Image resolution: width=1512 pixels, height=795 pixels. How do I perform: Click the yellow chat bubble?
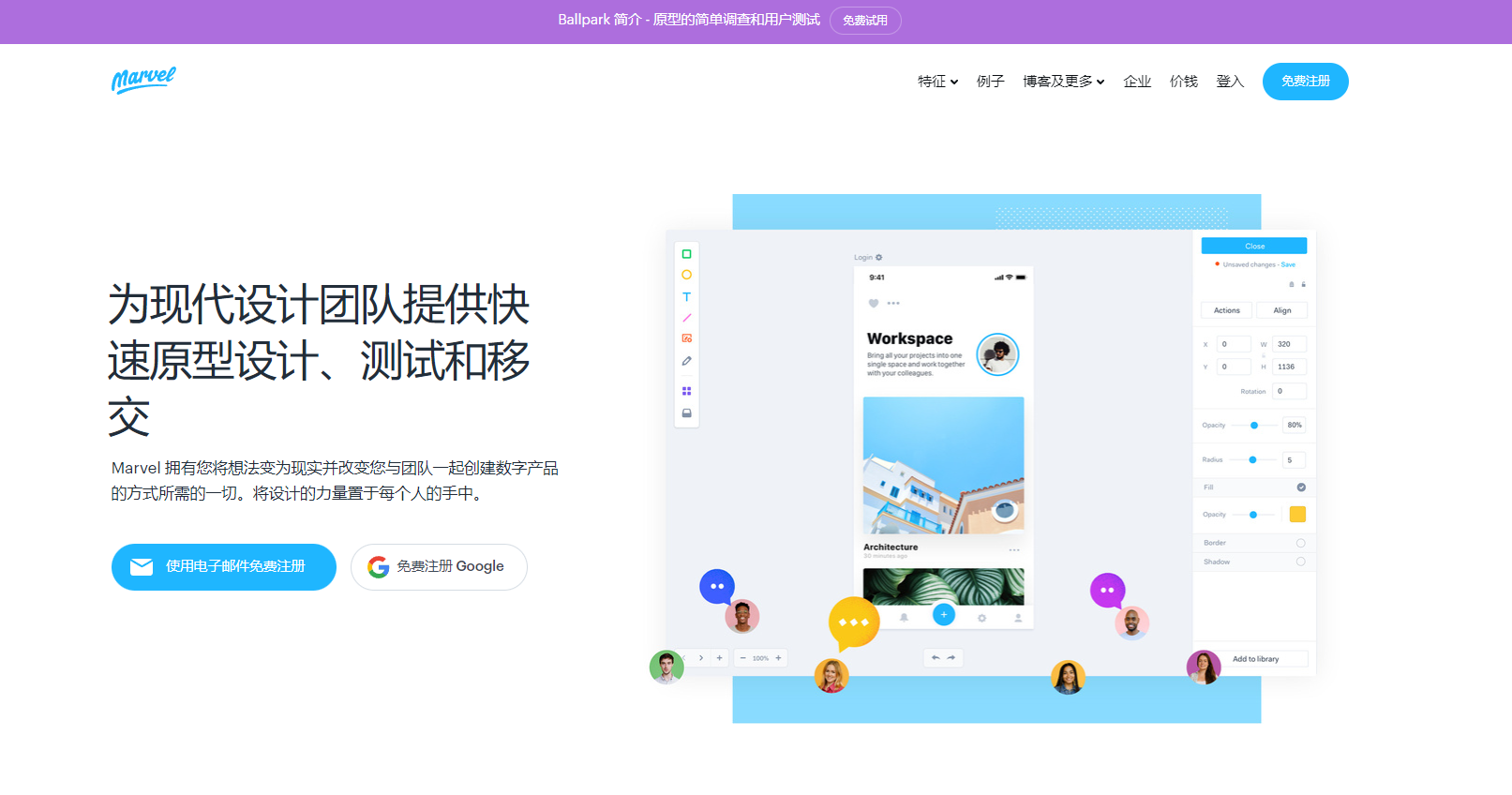point(854,622)
